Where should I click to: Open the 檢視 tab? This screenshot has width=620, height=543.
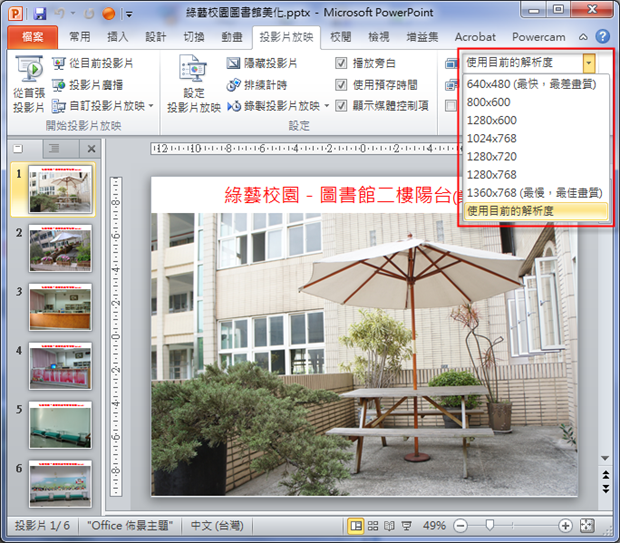[x=379, y=37]
